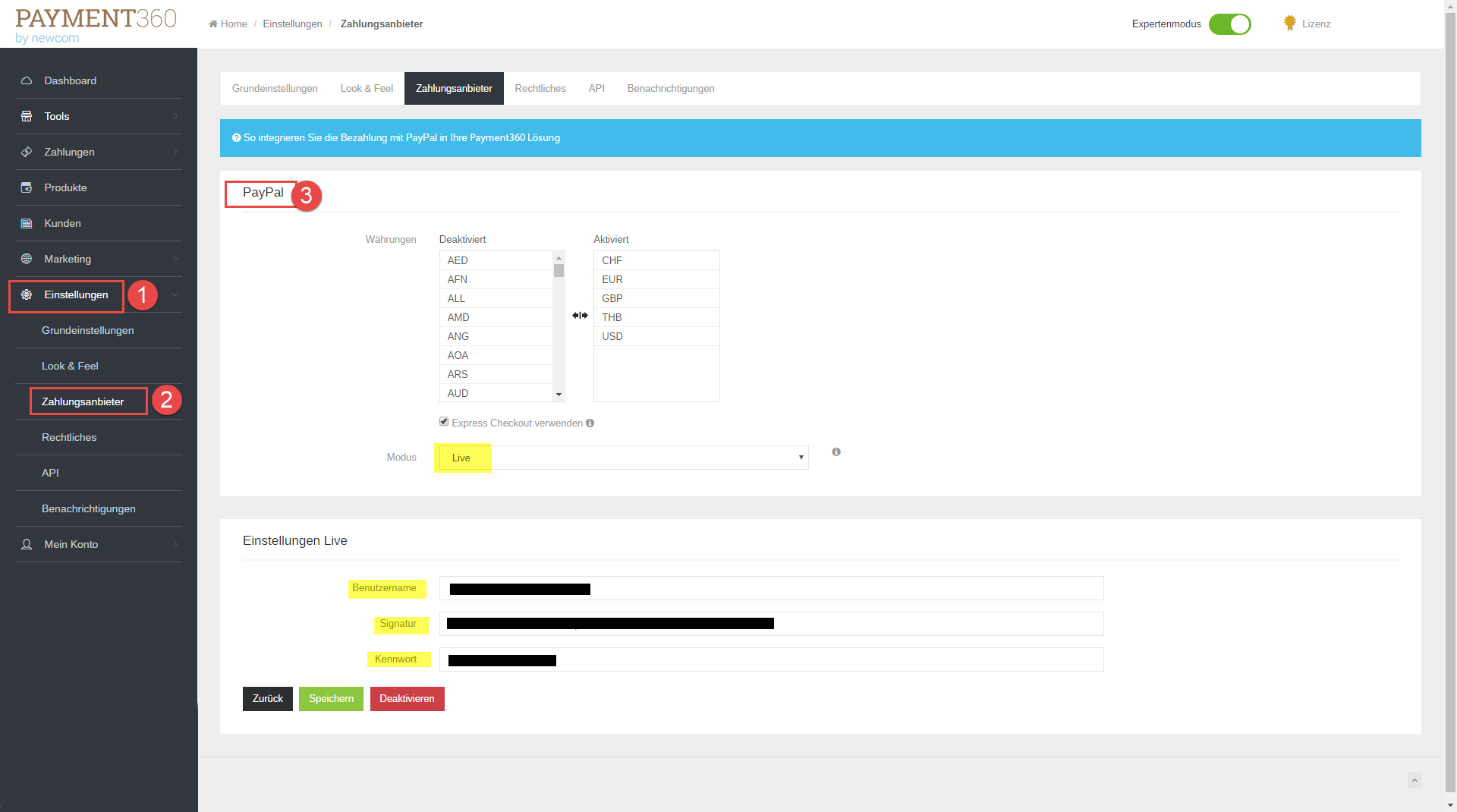Click the red Deaktivieren button
This screenshot has height=812, width=1457.
pos(407,699)
